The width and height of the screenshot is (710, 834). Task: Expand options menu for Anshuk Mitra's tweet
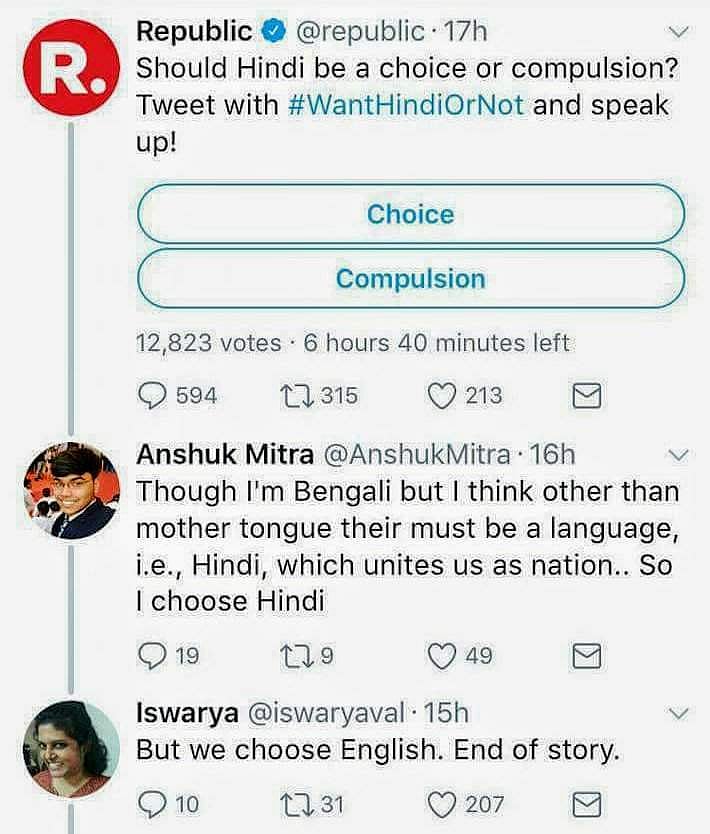679,455
